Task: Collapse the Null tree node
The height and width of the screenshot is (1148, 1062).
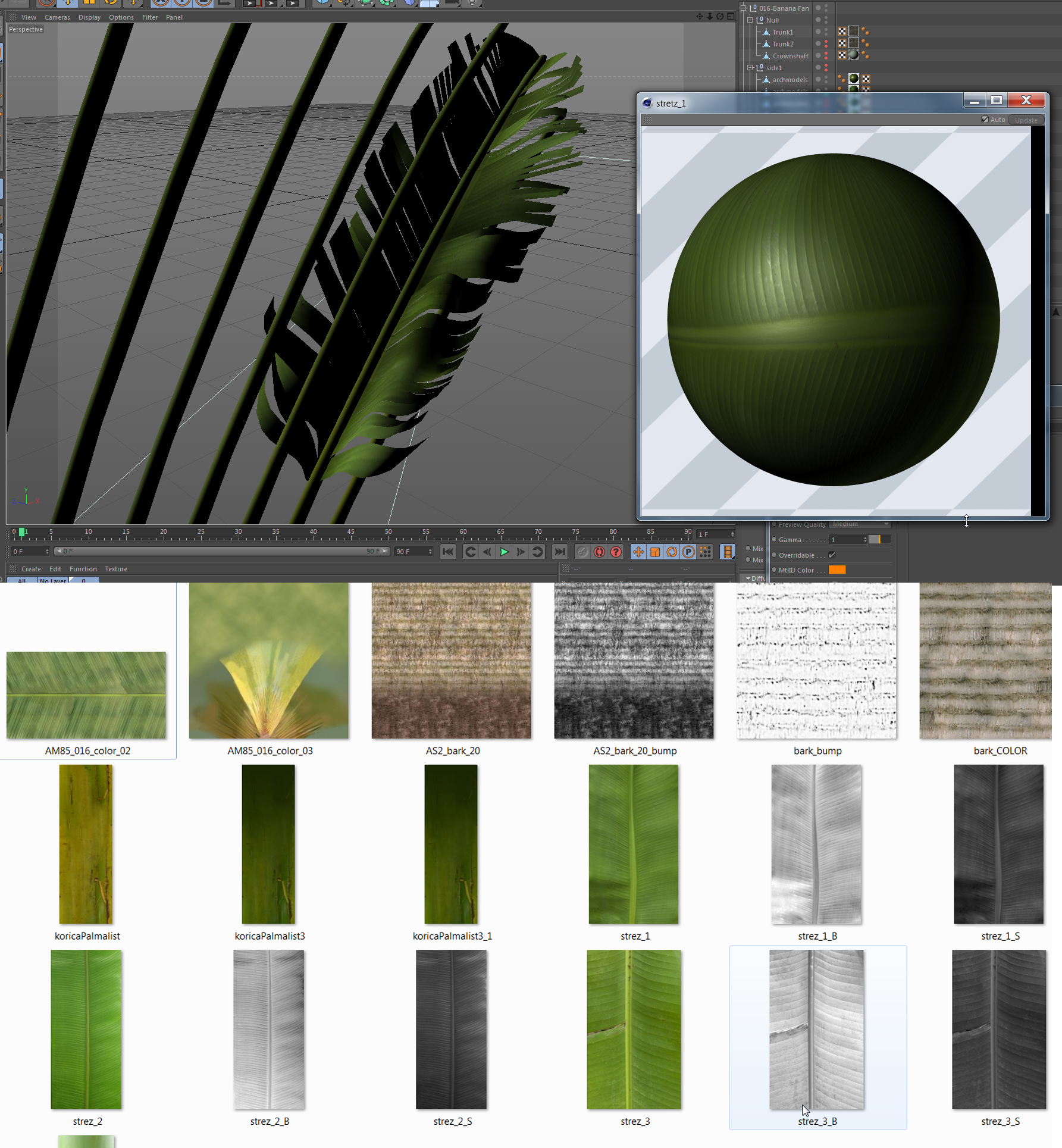Action: pos(750,20)
